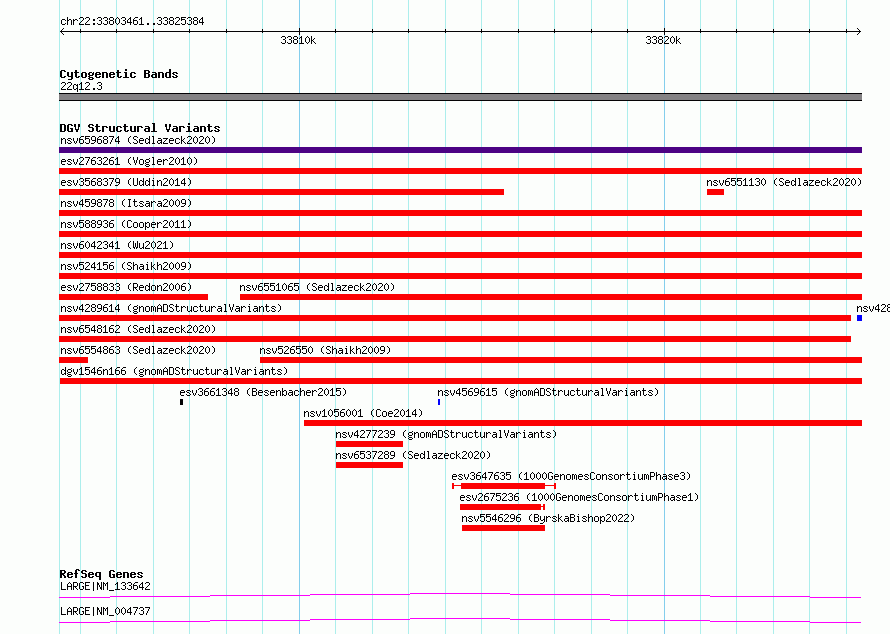Open LARGE|NM_133642 gene label
The image size is (890, 634).
pos(105,586)
